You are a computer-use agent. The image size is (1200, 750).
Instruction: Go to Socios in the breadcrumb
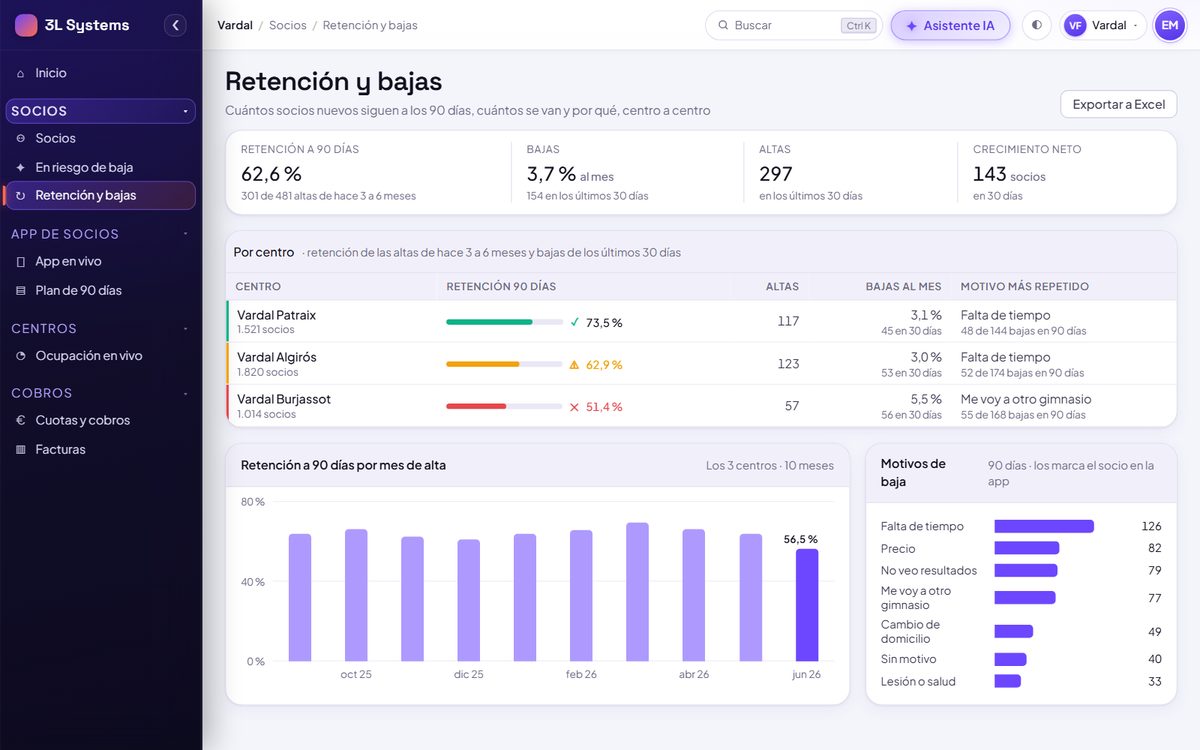[288, 25]
